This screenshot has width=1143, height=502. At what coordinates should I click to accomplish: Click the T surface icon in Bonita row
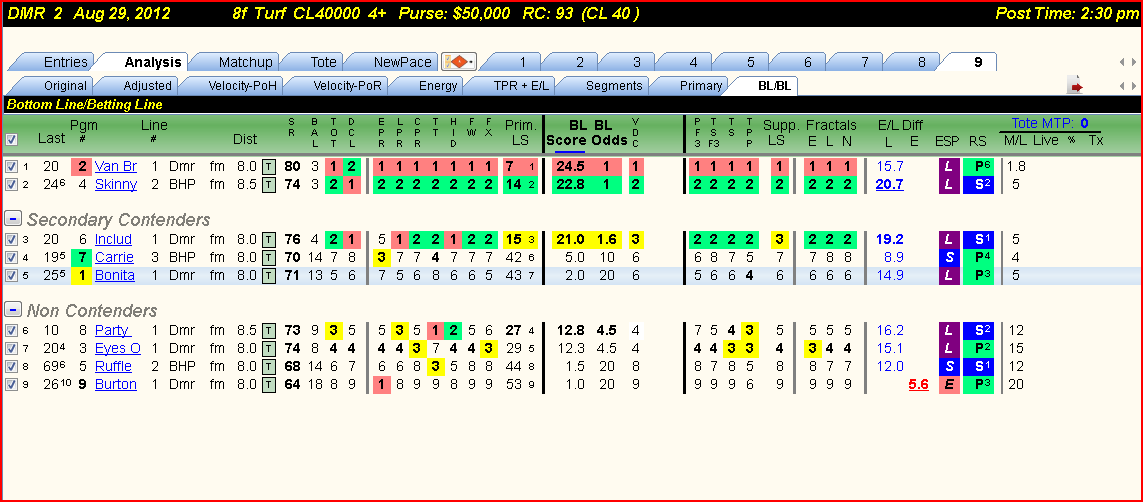[268, 275]
